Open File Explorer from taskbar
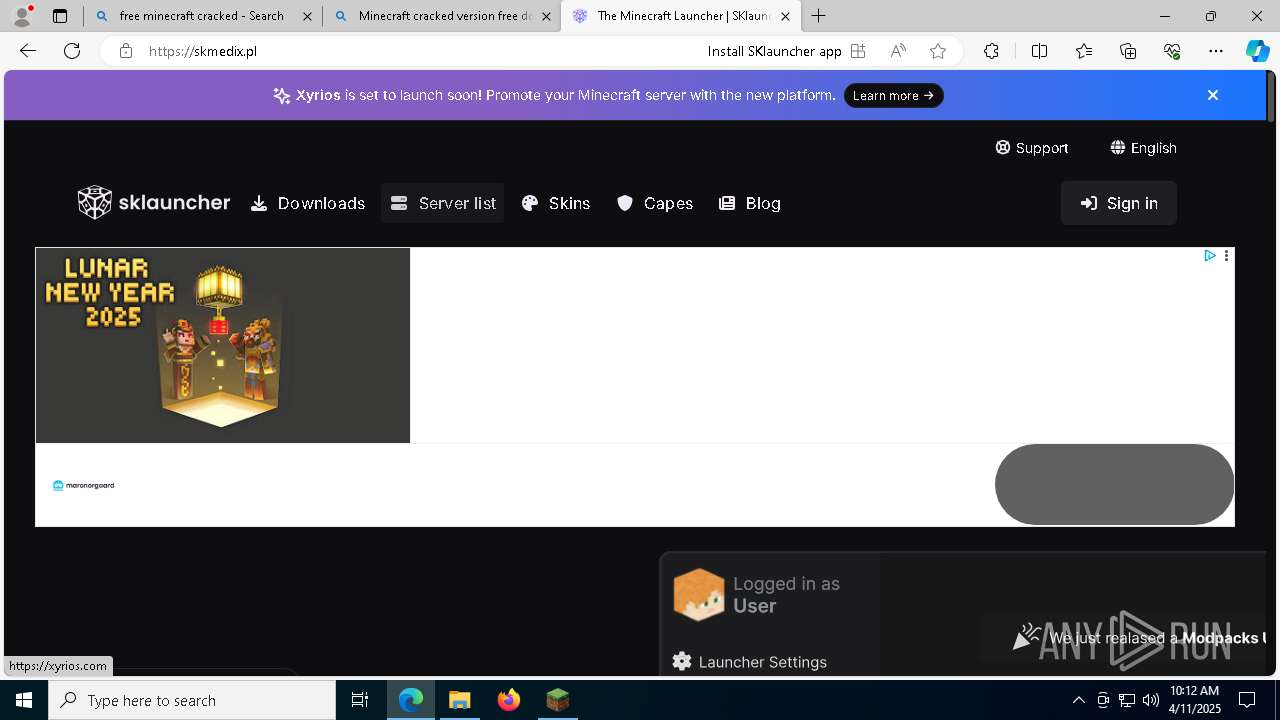 (x=460, y=700)
